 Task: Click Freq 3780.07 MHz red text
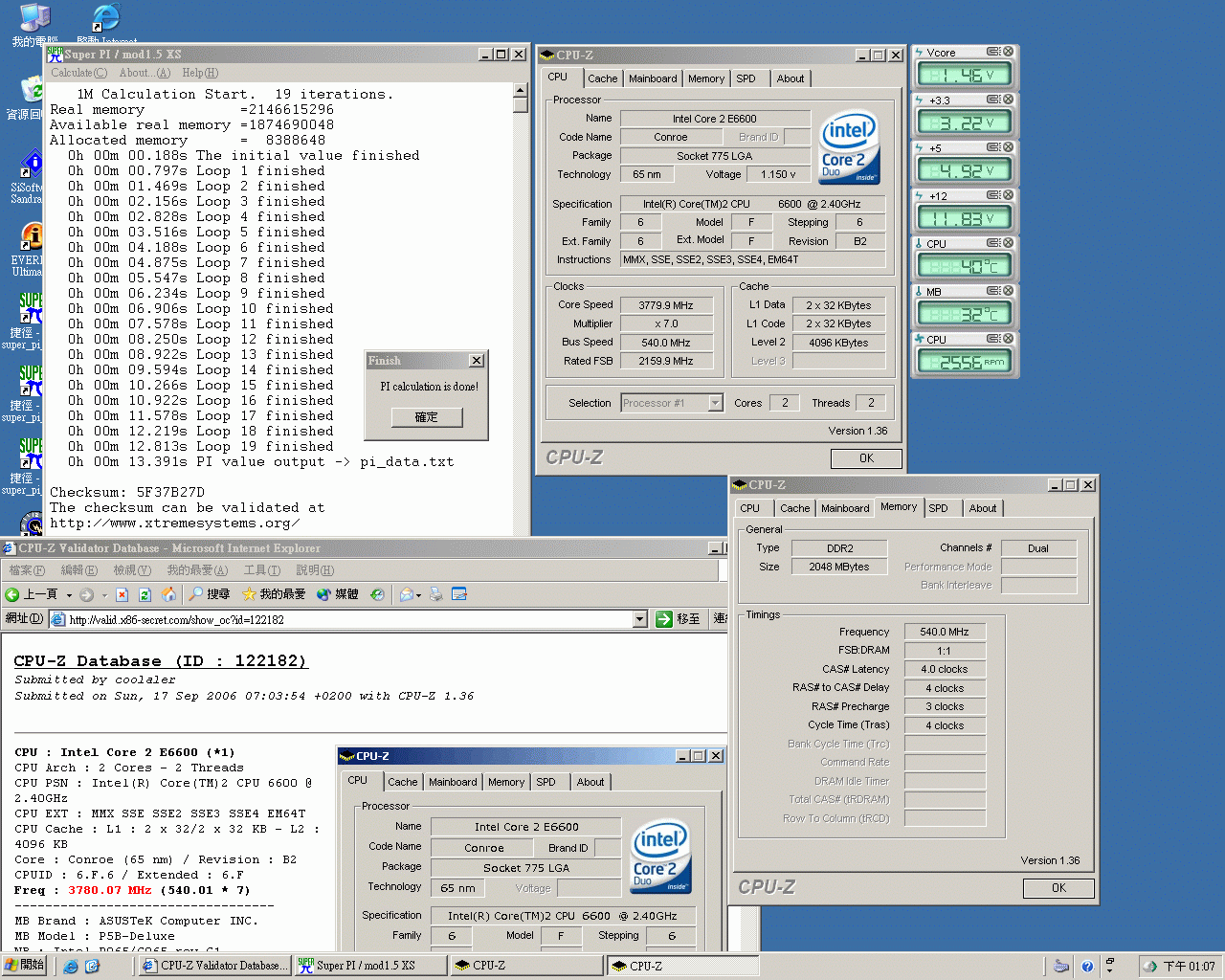(109, 890)
